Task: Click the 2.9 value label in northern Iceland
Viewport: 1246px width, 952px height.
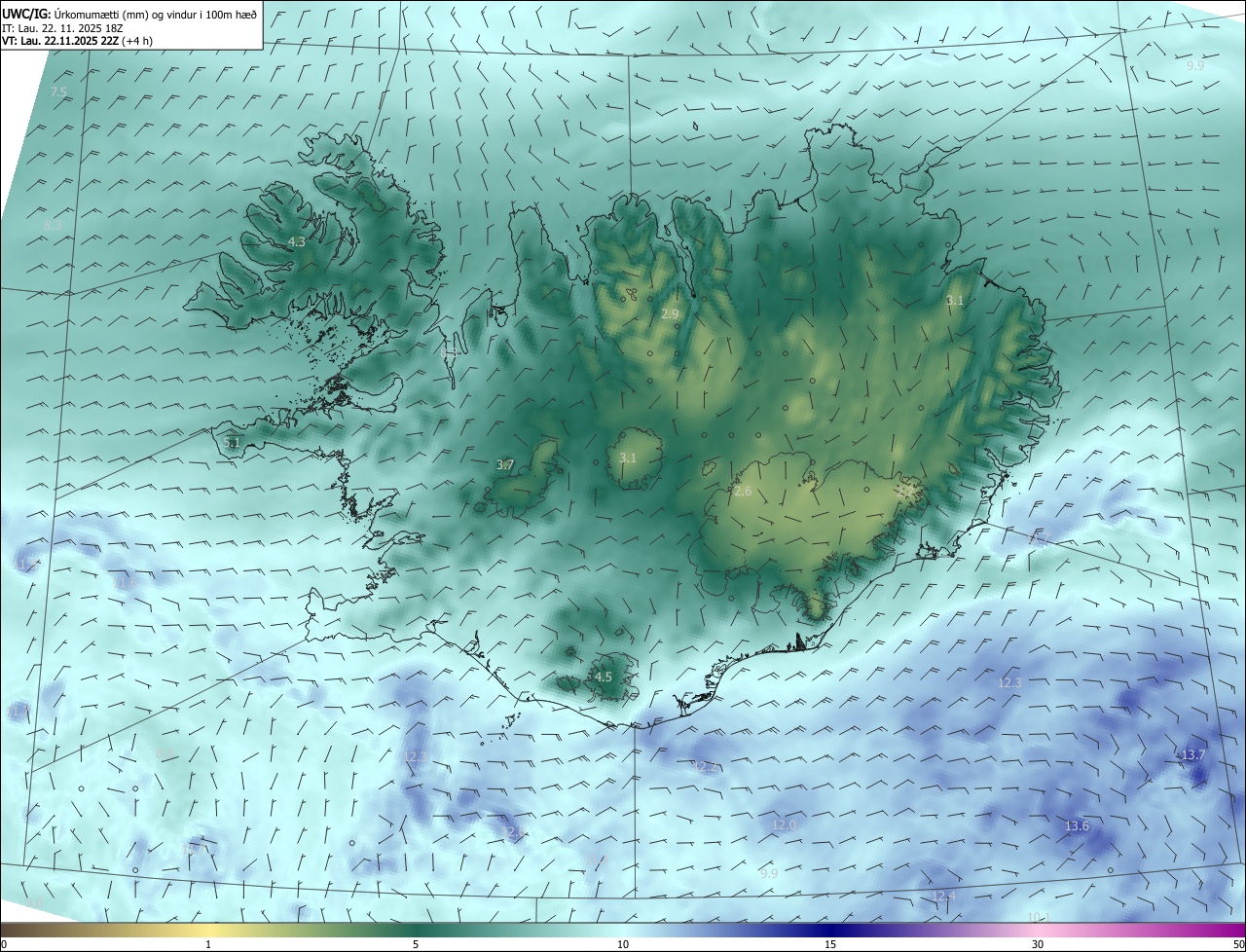Action: pos(670,313)
